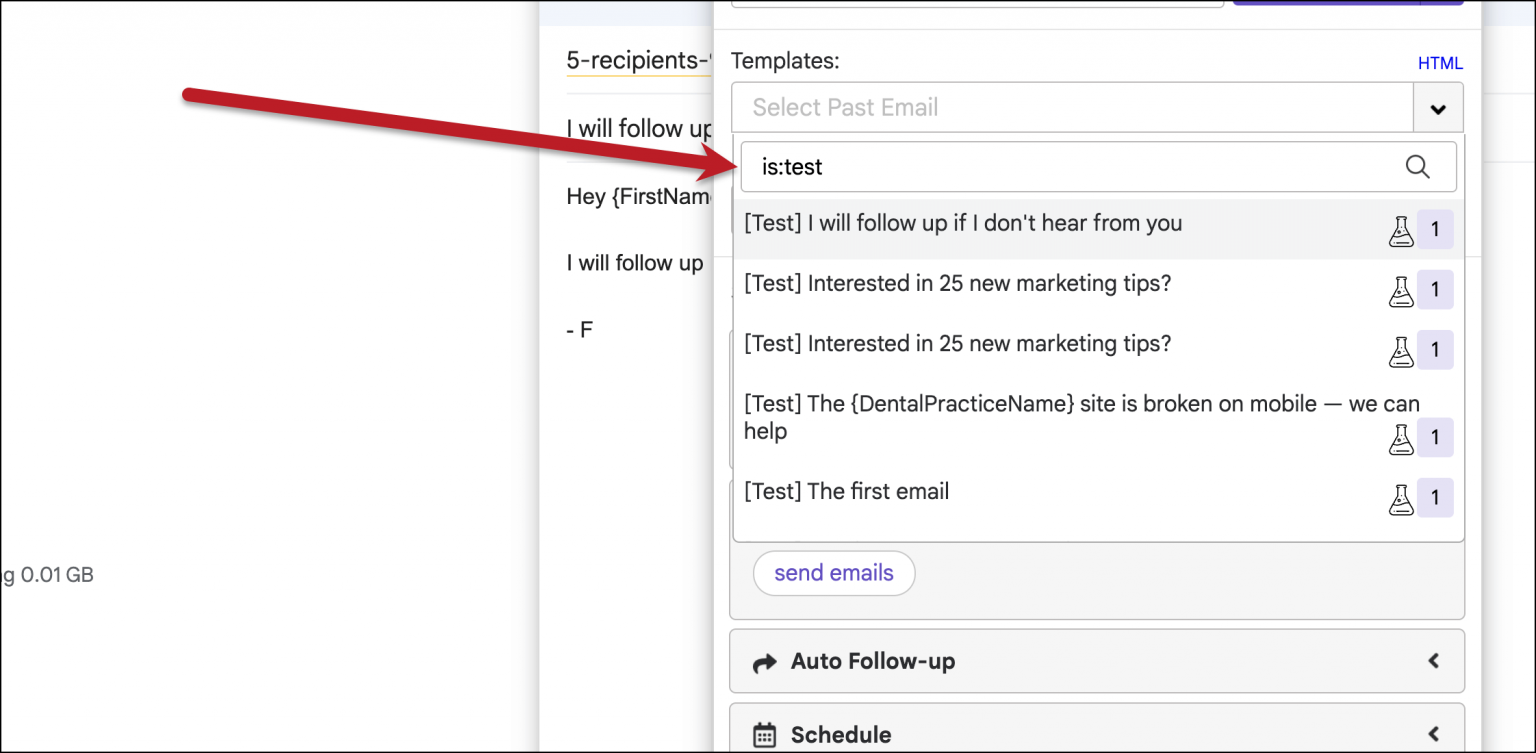The image size is (1536, 753).
Task: Select the {DentalPracticeName} broken site template
Action: 1000,417
